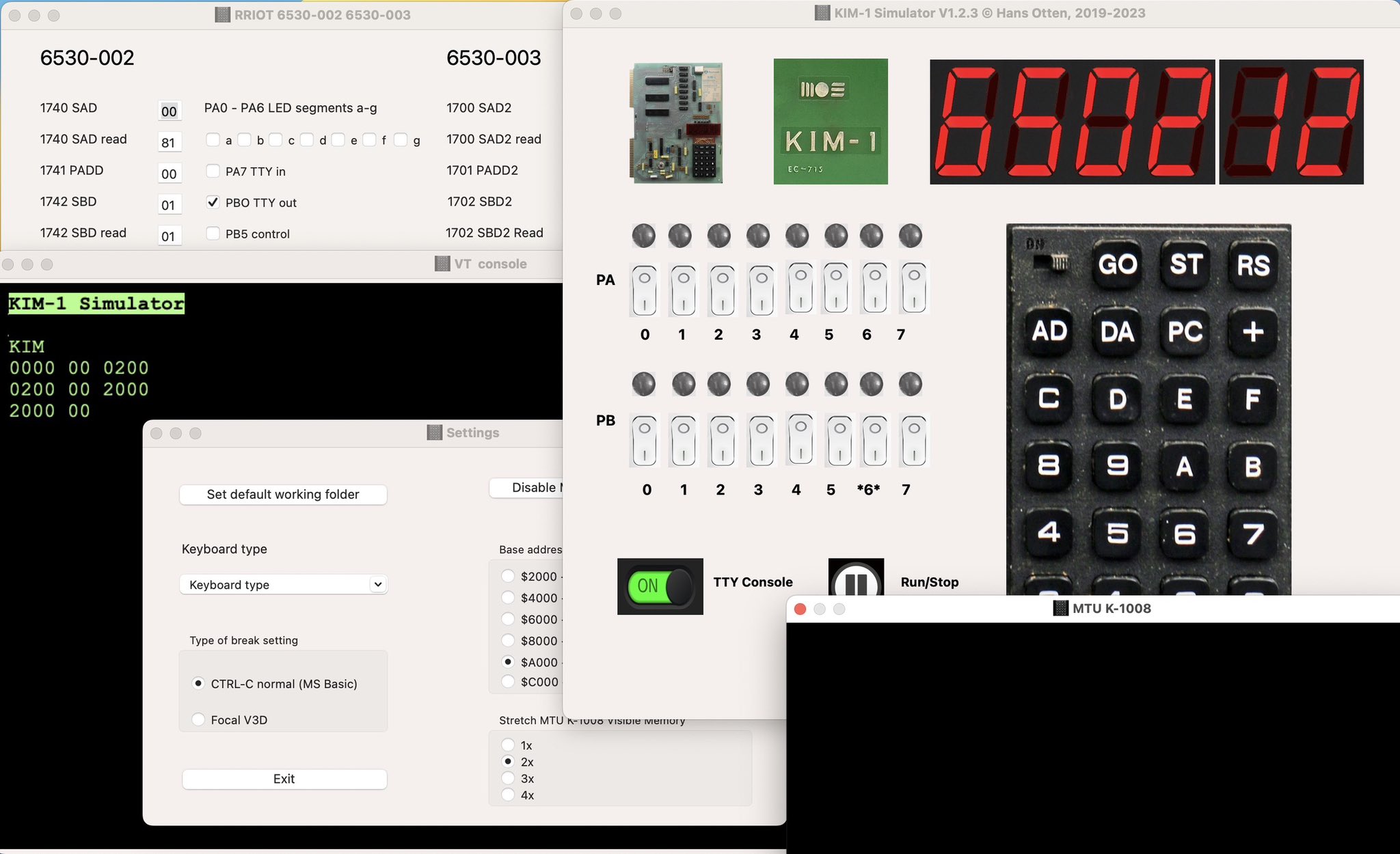The width and height of the screenshot is (1400, 854).
Task: Select the Focal V3D break setting
Action: (199, 719)
